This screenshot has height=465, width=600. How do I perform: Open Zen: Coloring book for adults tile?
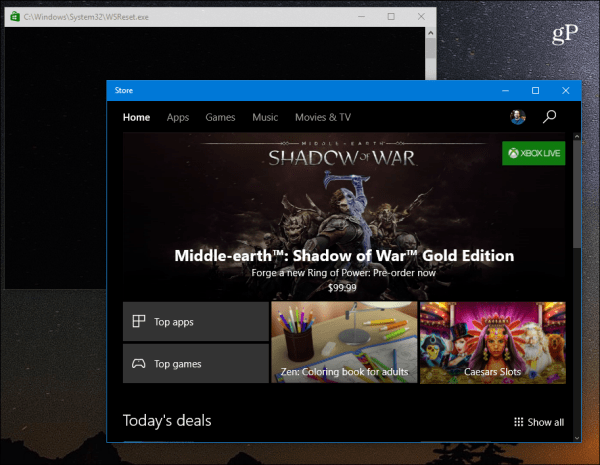(344, 343)
